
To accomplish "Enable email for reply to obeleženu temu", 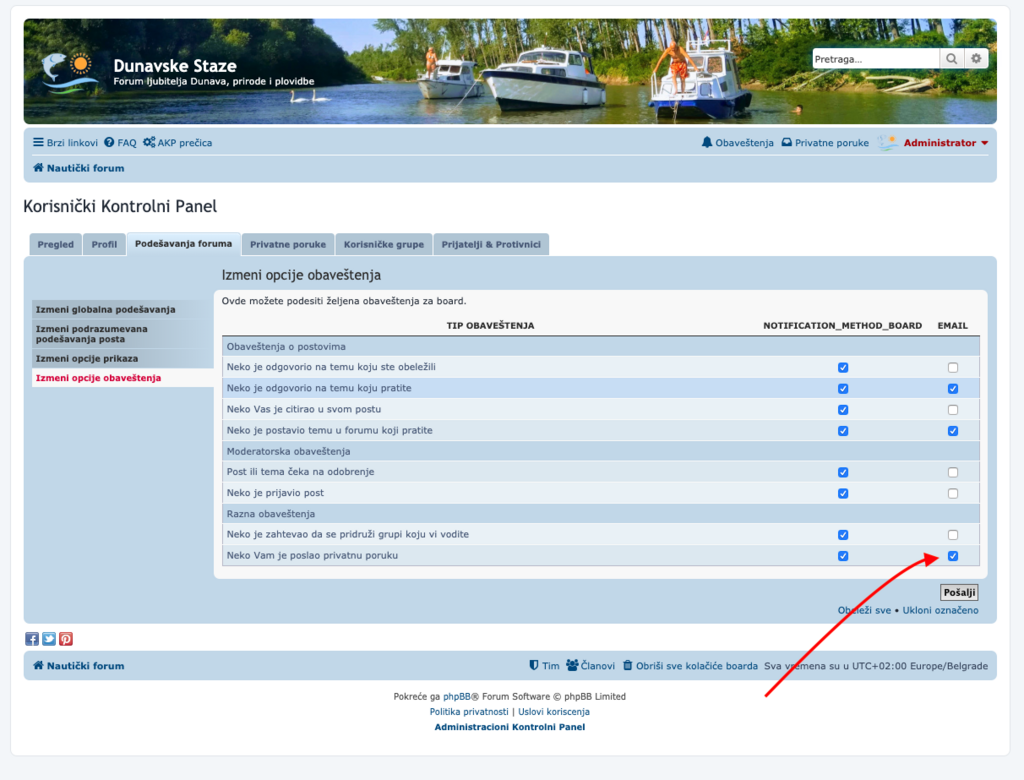I will 953,368.
